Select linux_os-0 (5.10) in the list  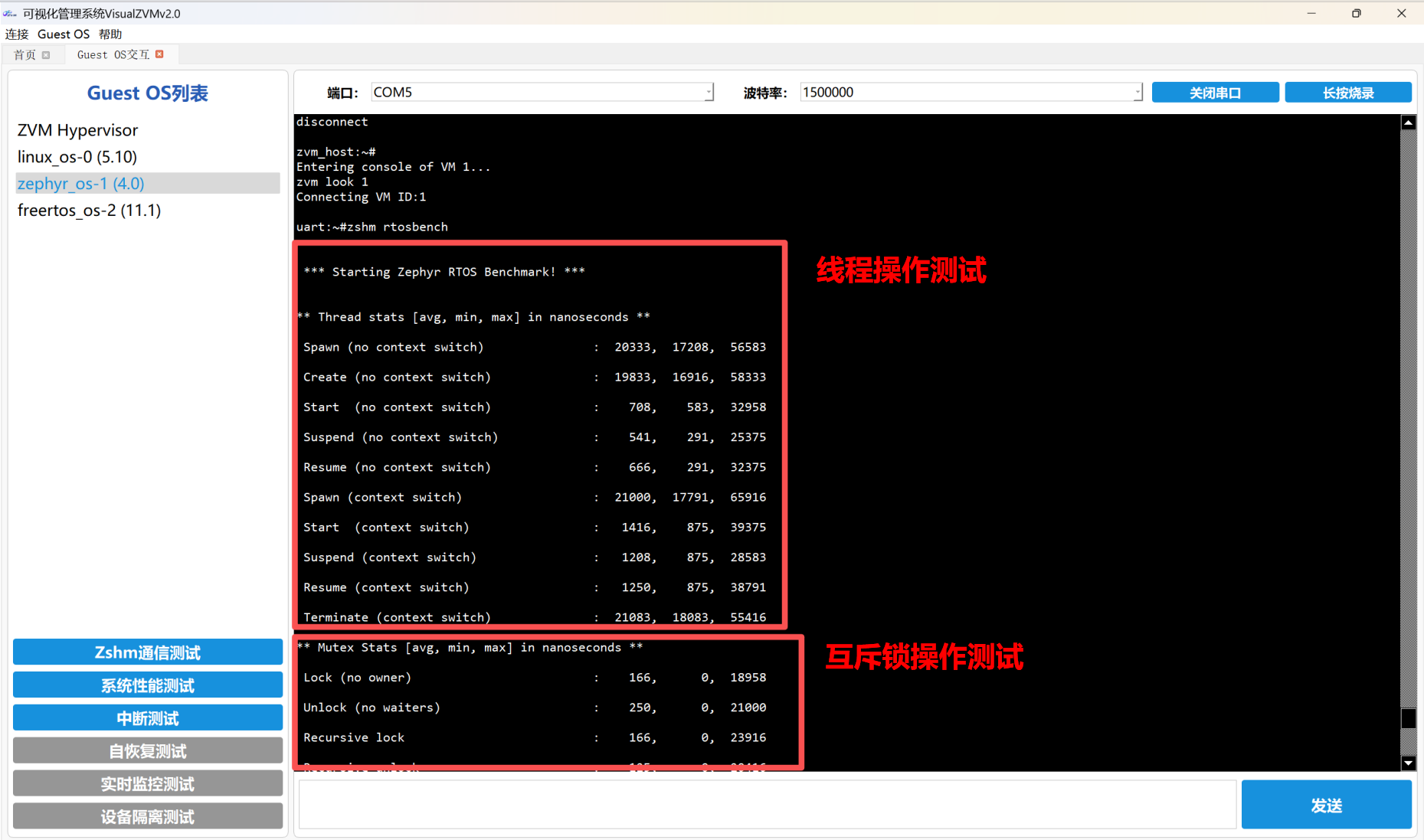(x=77, y=157)
